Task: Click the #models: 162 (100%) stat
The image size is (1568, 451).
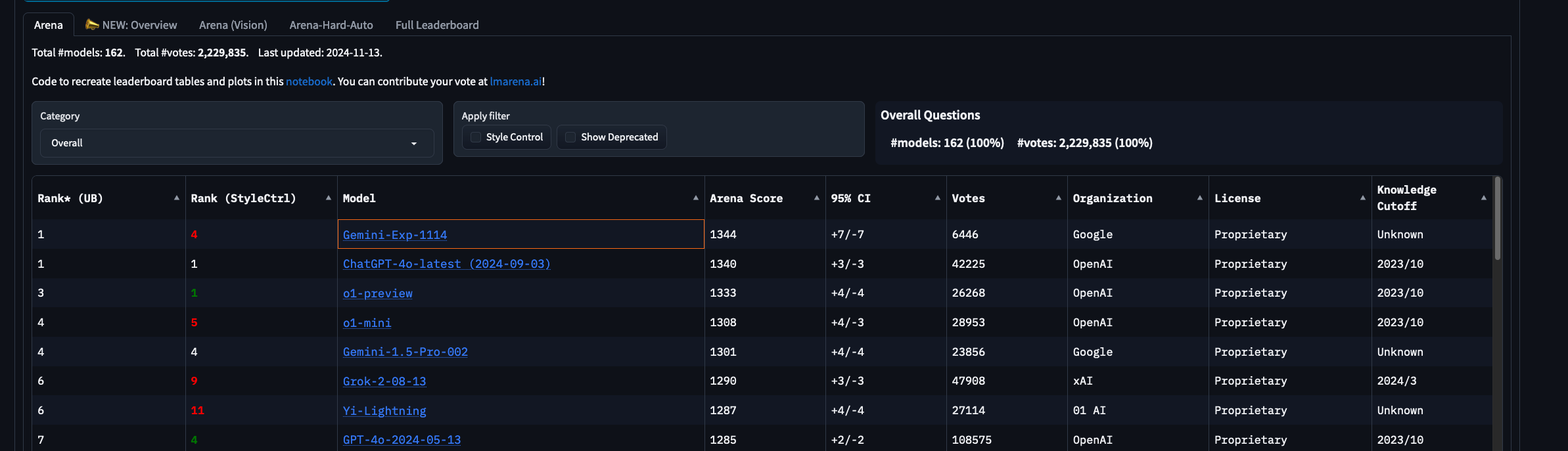Action: click(x=947, y=142)
